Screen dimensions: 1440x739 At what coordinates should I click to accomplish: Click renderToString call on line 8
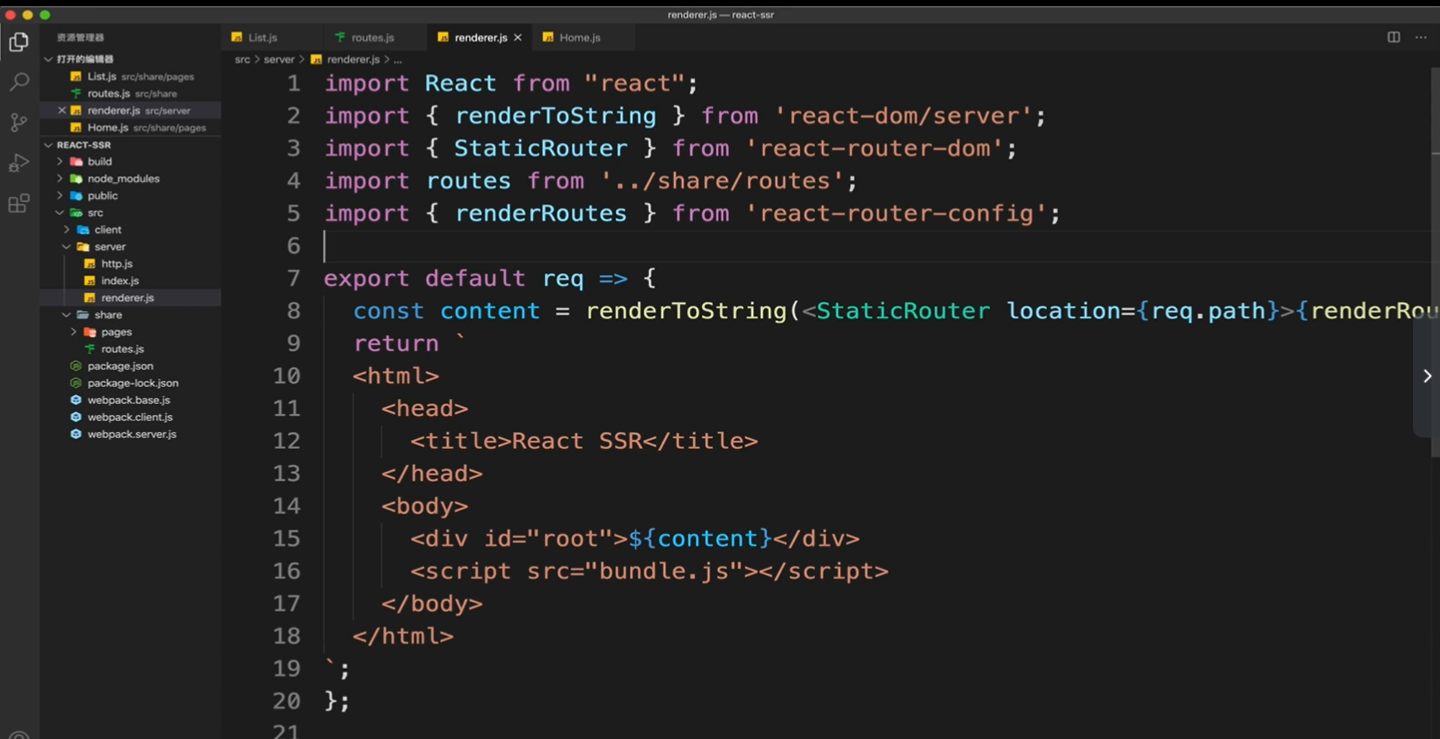tap(686, 311)
